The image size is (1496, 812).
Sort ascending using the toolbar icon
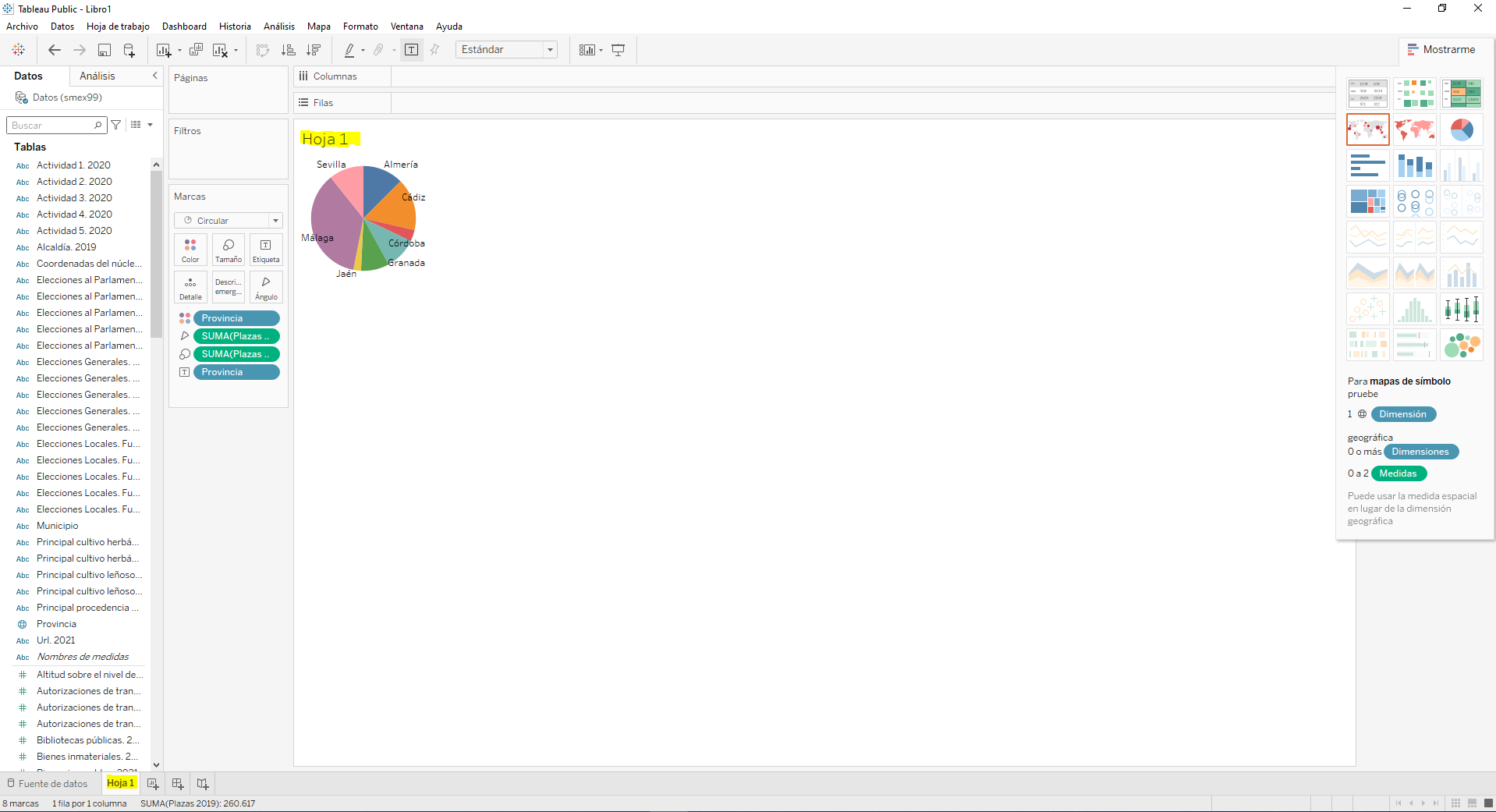[288, 50]
